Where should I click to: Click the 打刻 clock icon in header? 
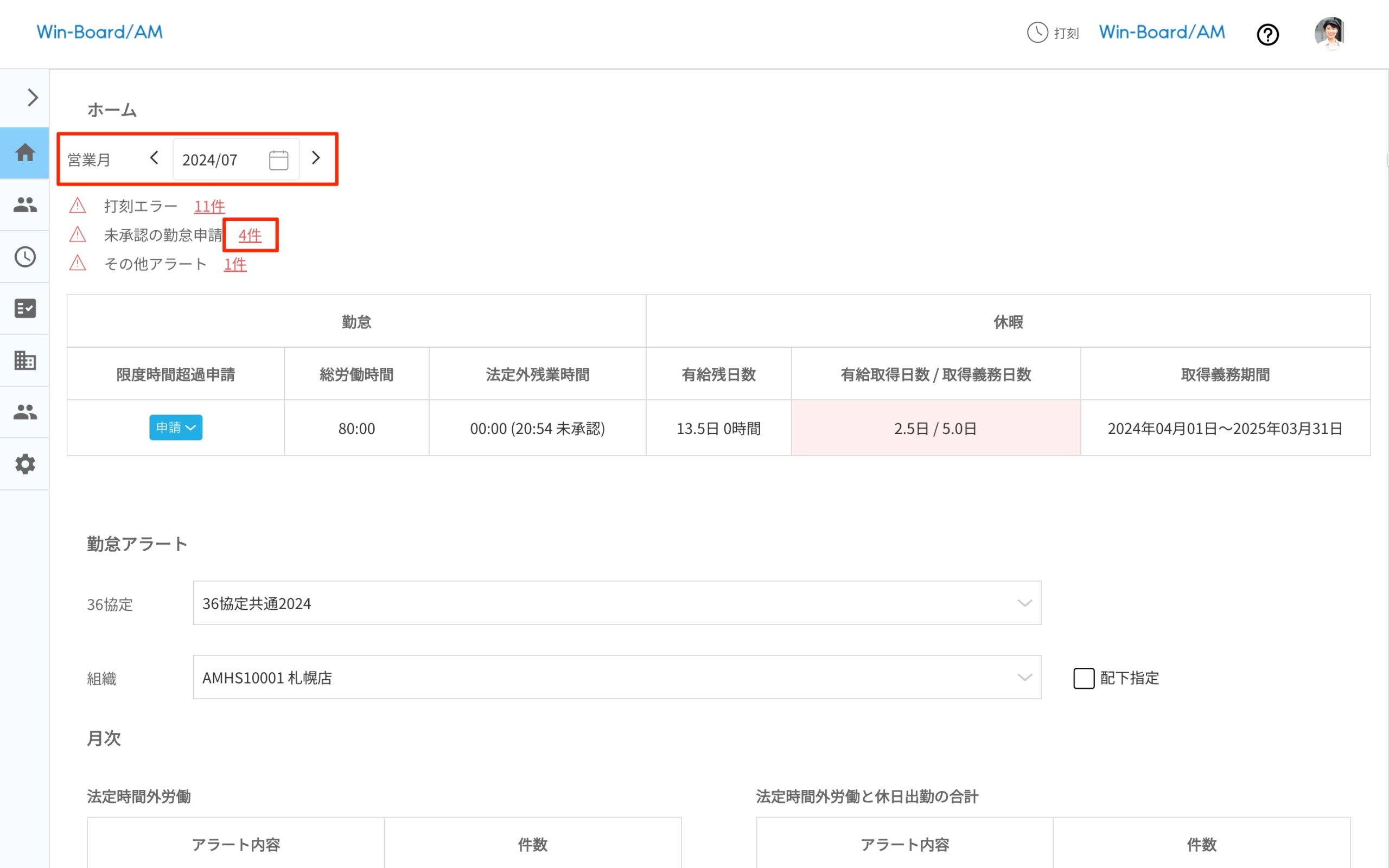pos(1037,33)
